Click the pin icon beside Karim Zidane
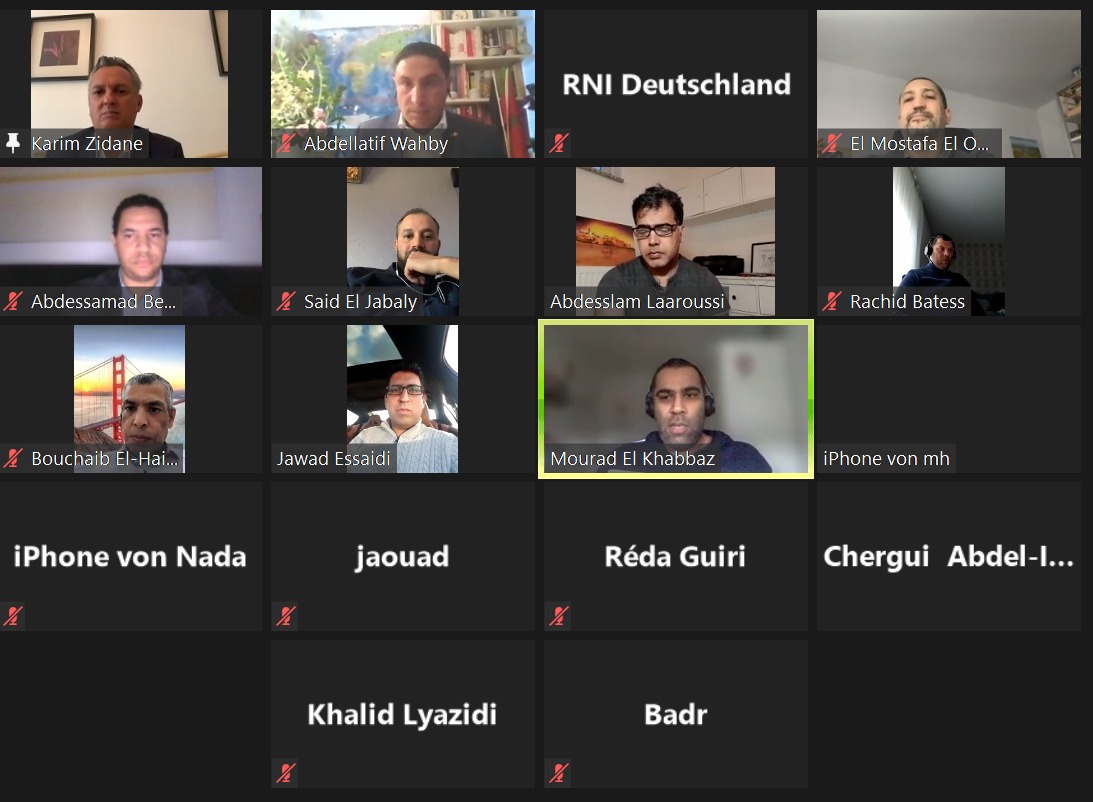Viewport: 1093px width, 802px height. [13, 143]
